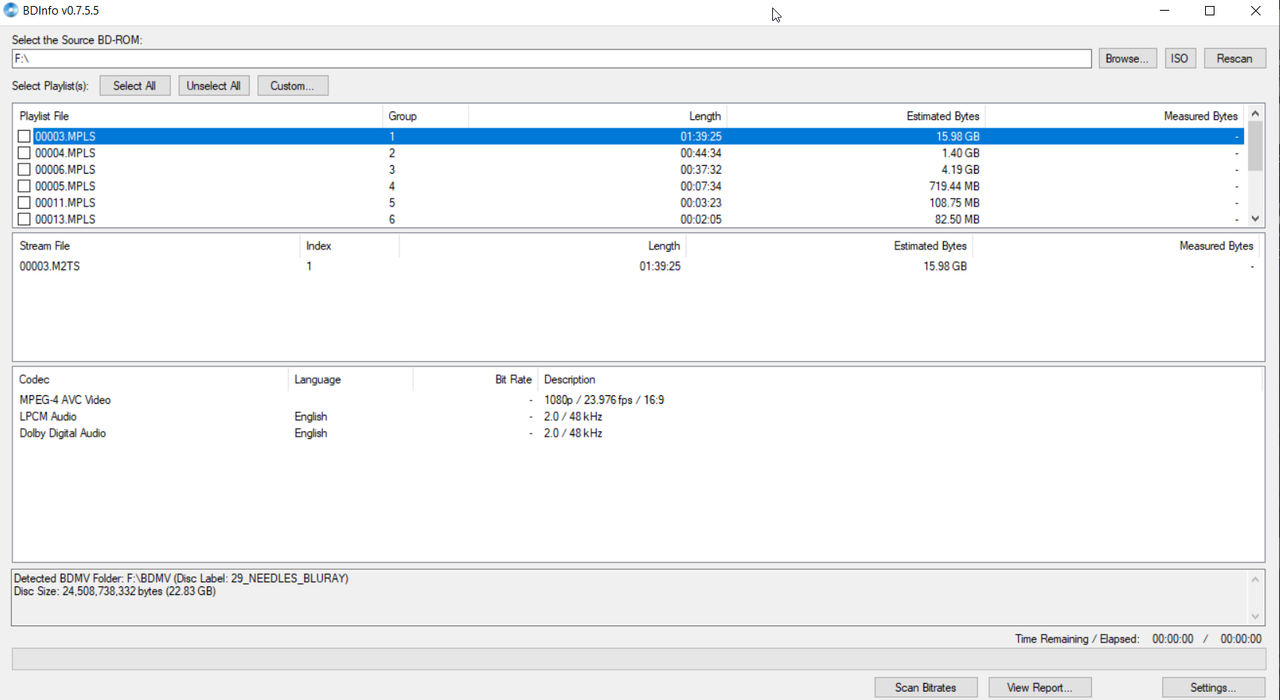
Task: Click the Browse... button
Action: click(x=1128, y=58)
